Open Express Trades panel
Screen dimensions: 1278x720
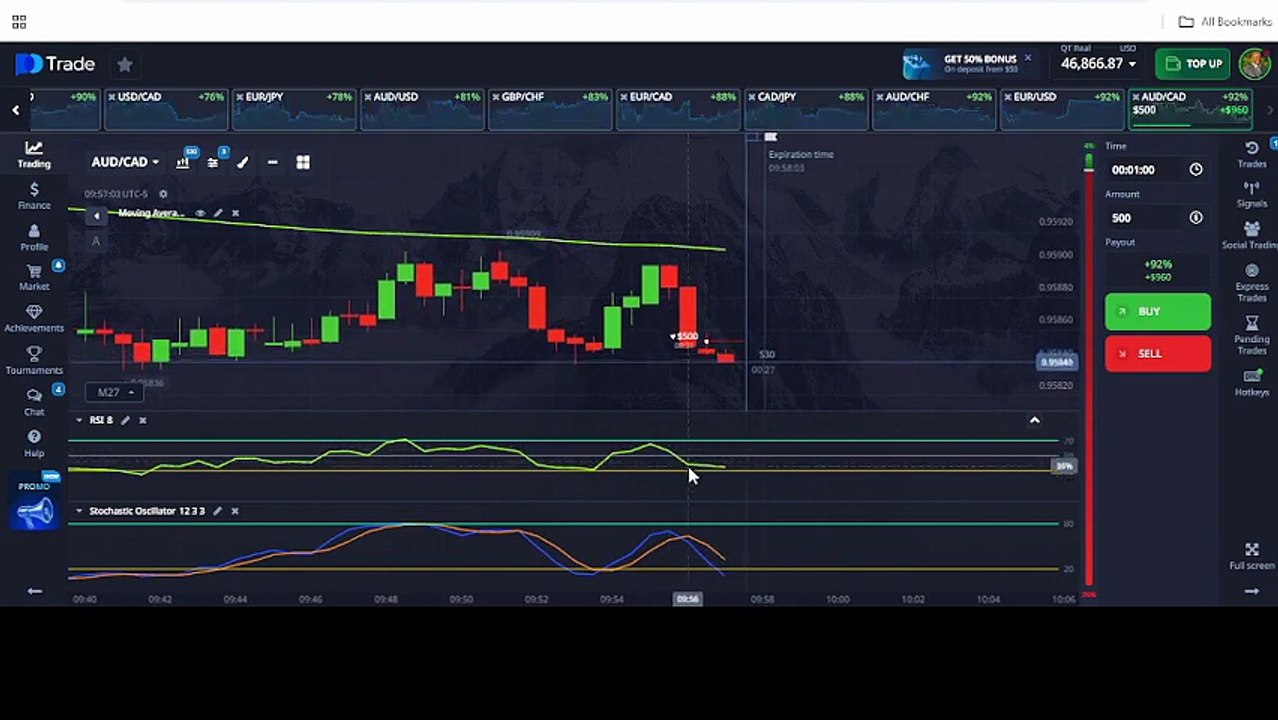[x=1251, y=283]
